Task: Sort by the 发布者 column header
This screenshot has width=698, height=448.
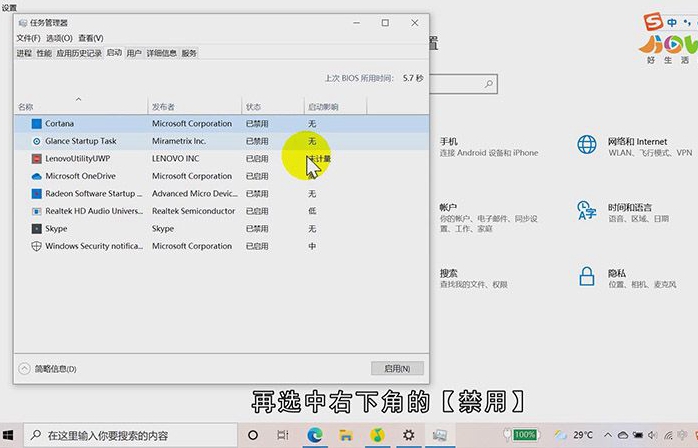Action: click(x=195, y=107)
